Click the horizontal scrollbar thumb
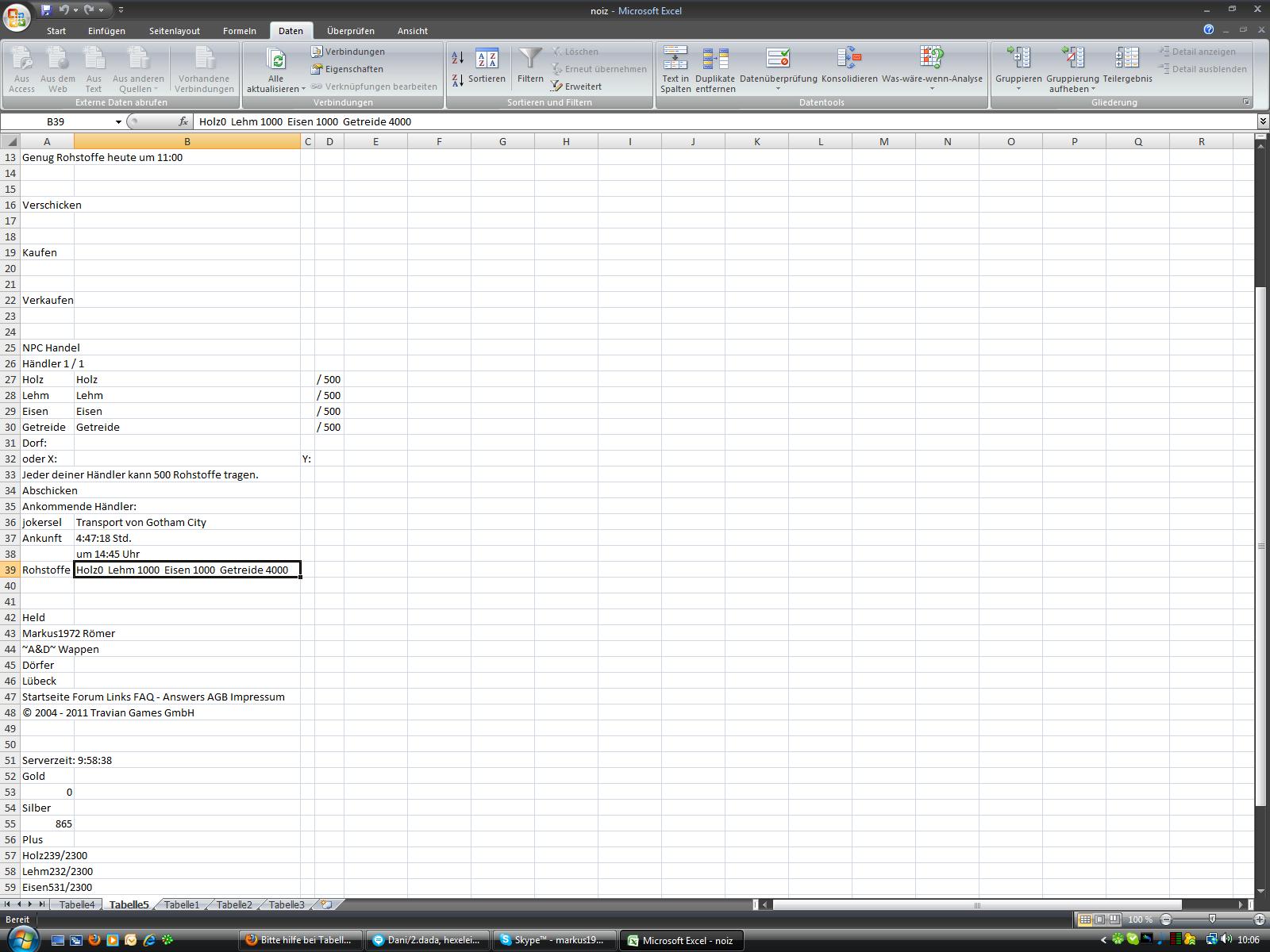1270x952 pixels. pos(977,904)
